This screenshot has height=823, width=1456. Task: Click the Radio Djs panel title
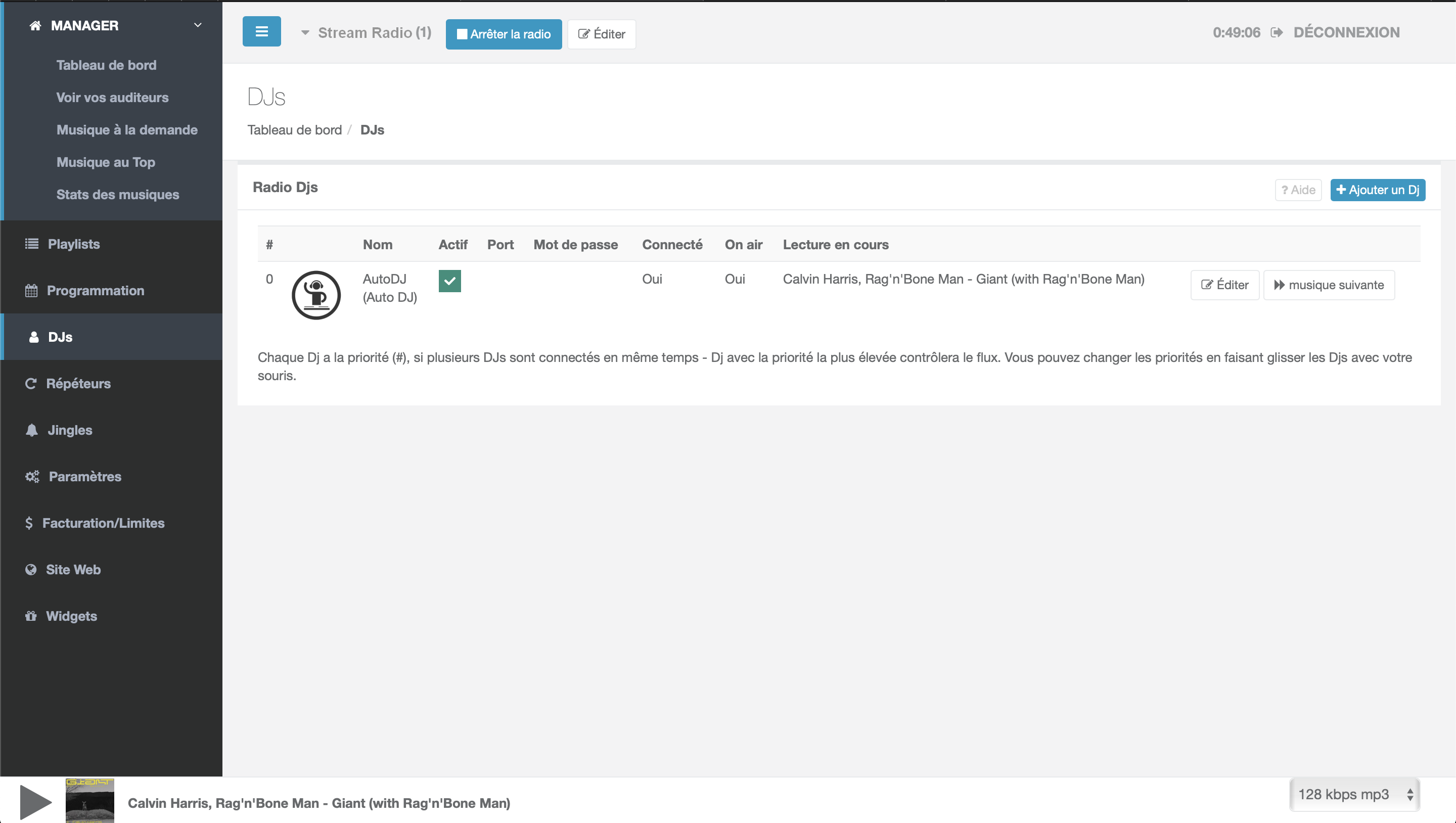285,187
